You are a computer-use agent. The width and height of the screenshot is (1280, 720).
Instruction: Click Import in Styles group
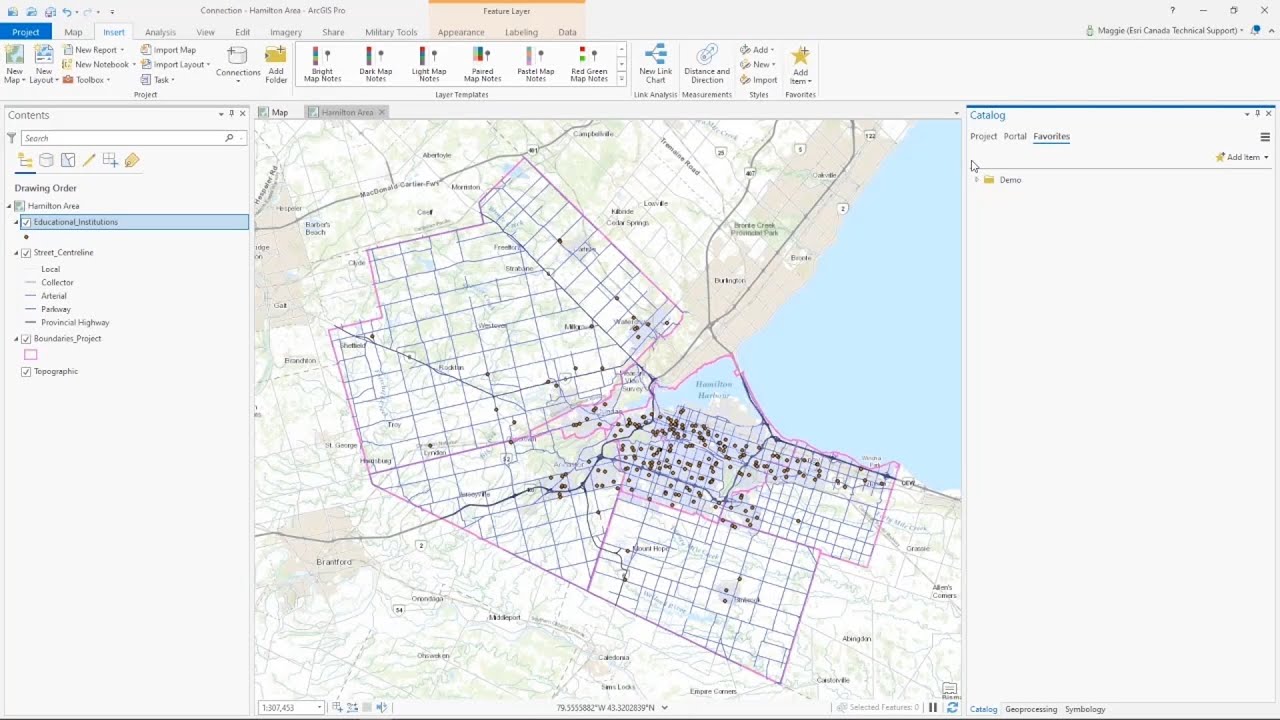(x=759, y=80)
